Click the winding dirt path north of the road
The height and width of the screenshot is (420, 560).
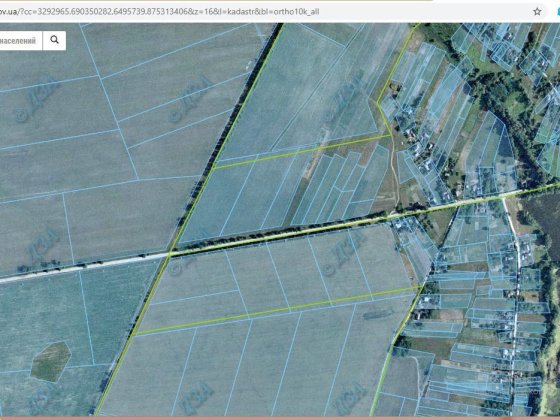point(394,168)
